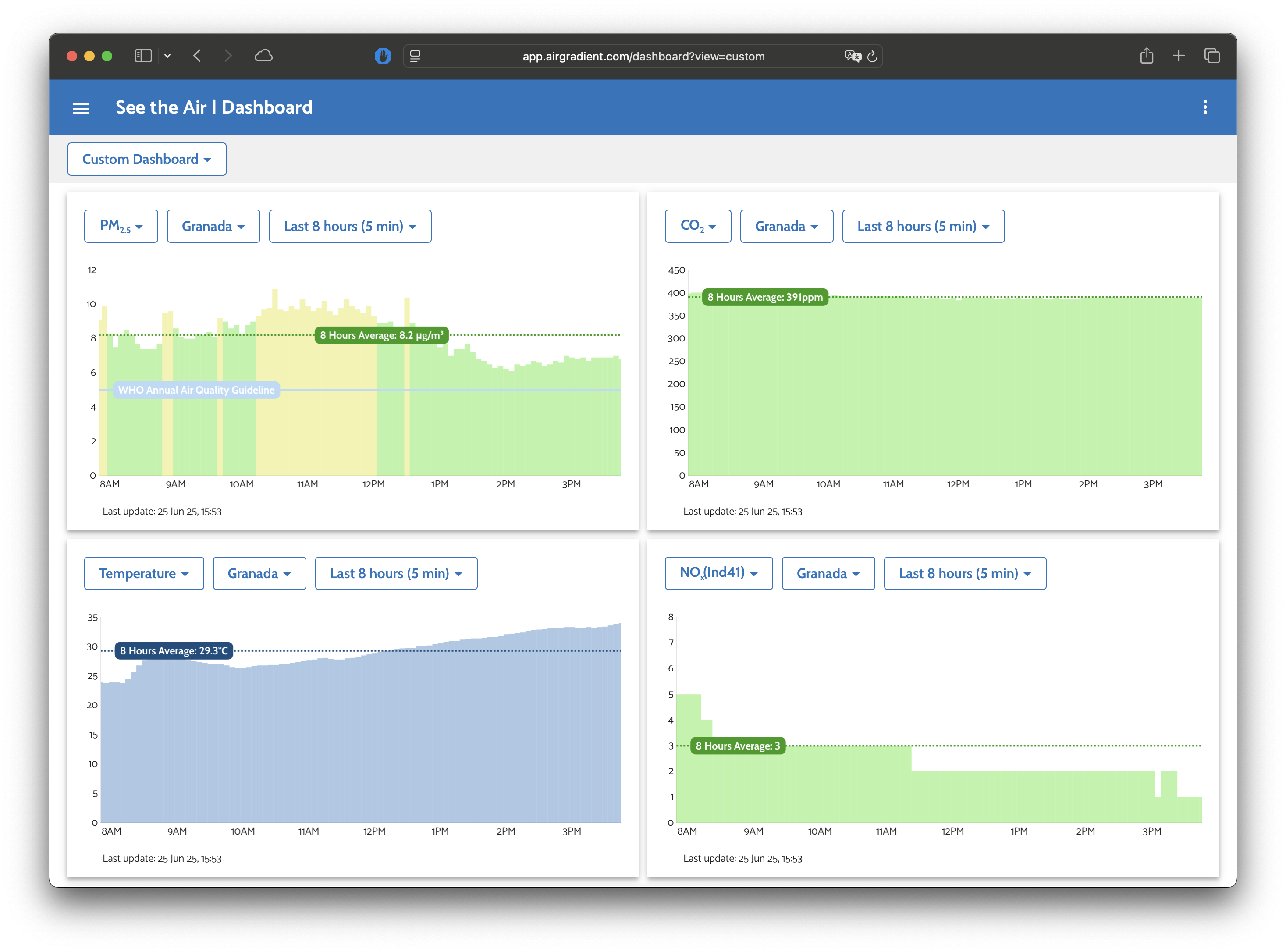Expand the Custom Dashboard dropdown
The height and width of the screenshot is (952, 1286).
pyautogui.click(x=147, y=159)
